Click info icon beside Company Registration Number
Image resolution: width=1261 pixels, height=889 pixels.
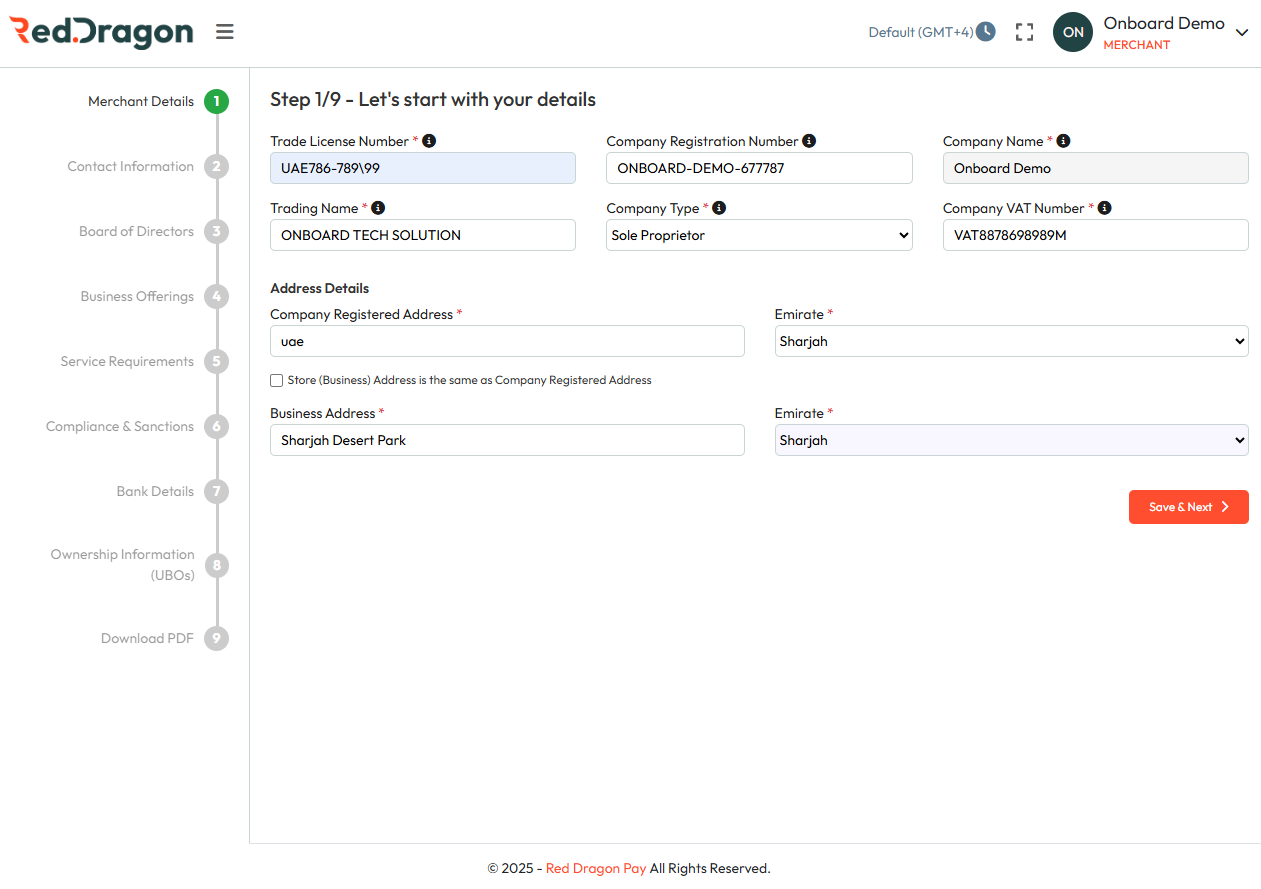(809, 141)
